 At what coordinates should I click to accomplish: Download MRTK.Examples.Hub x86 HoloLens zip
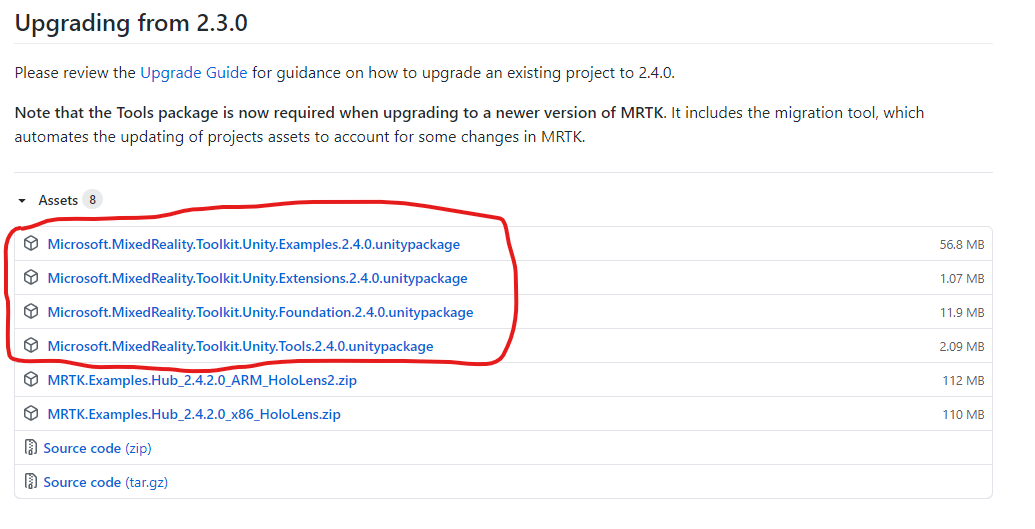[194, 415]
